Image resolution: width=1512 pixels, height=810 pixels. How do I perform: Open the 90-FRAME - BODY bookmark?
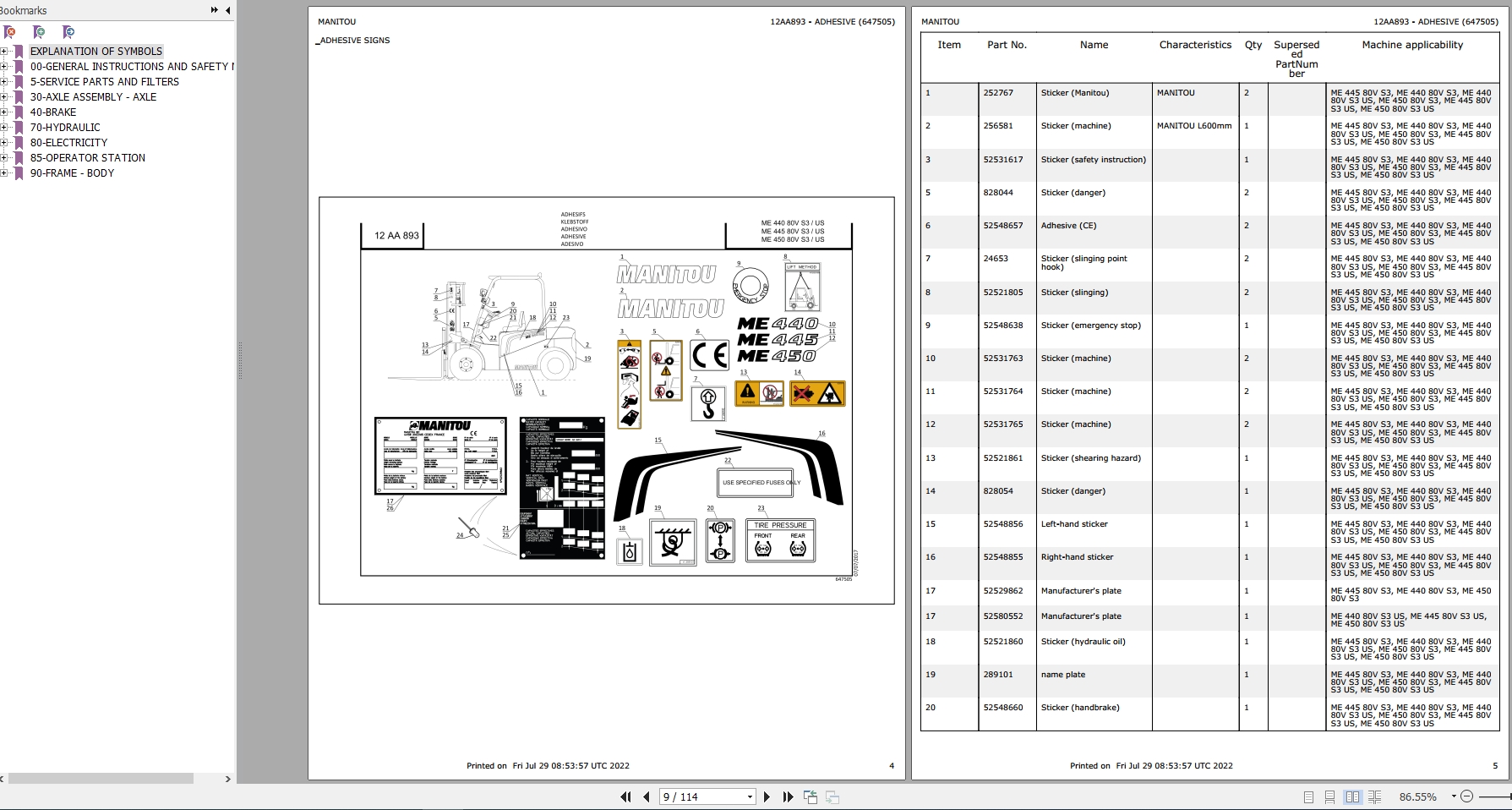pyautogui.click(x=72, y=173)
